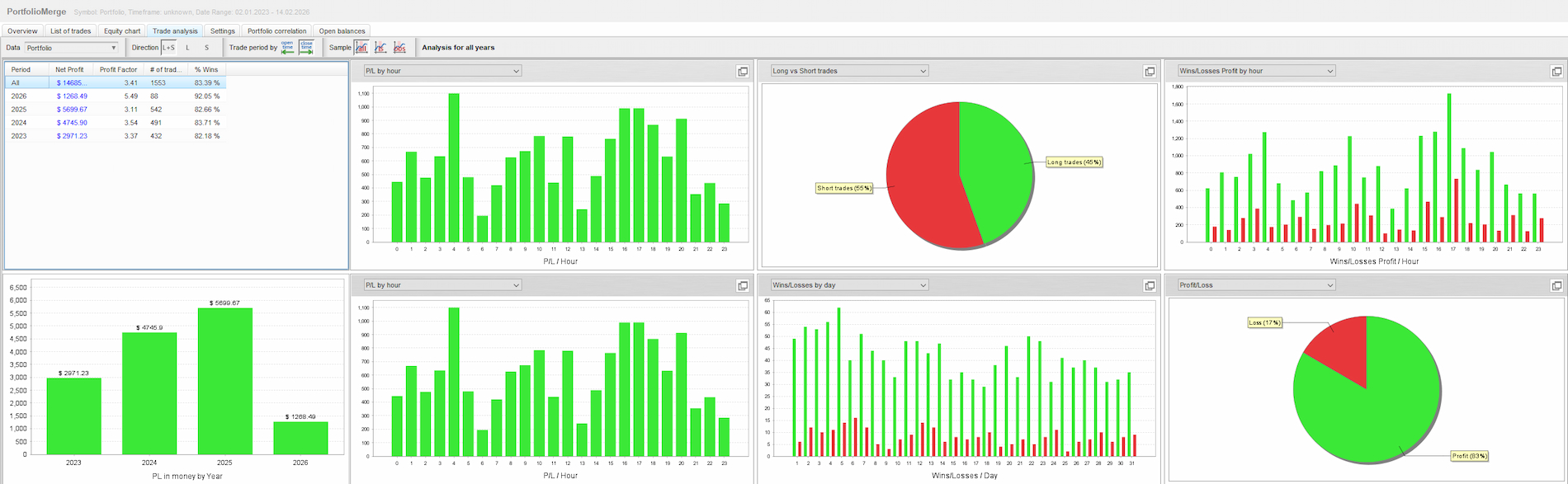1568x484 pixels.
Task: Choose the out-of-sample 'OOS' icon
Action: [399, 47]
